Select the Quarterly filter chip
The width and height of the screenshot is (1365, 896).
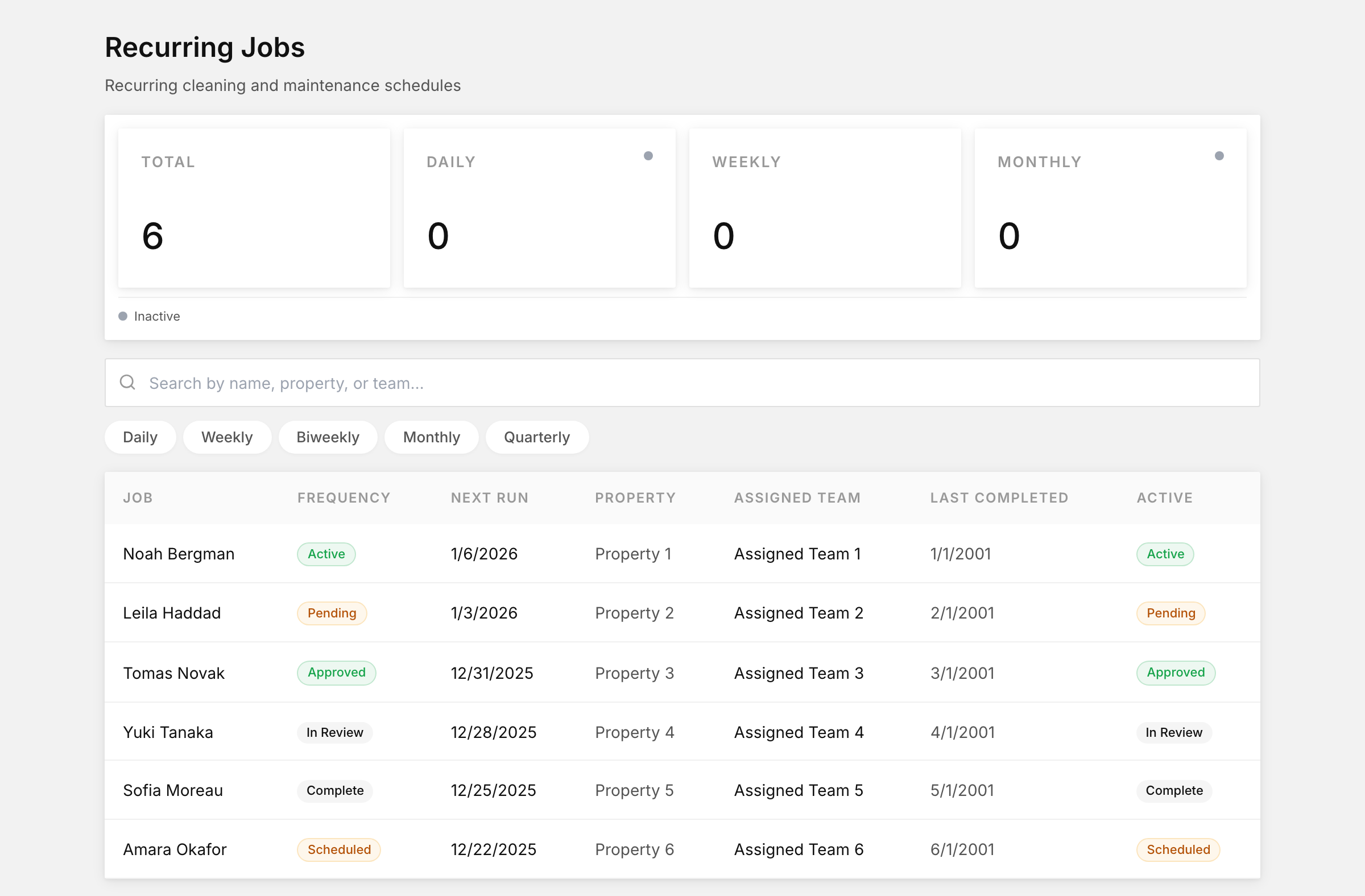tap(537, 437)
